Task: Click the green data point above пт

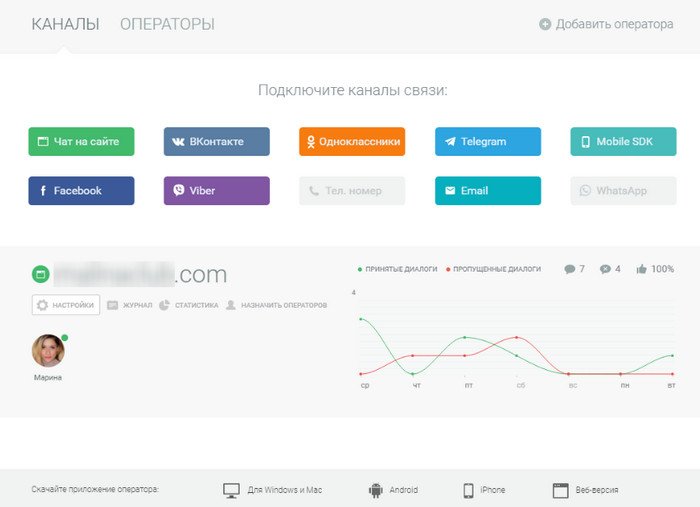Action: 465,337
